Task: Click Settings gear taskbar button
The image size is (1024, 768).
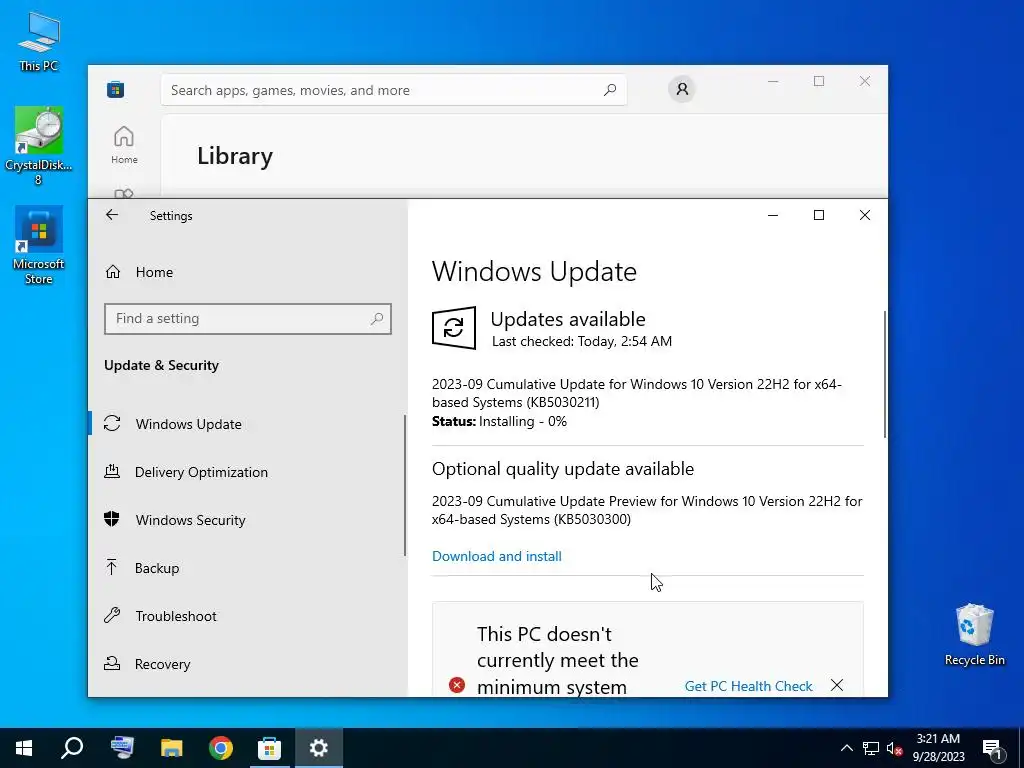Action: (319, 748)
